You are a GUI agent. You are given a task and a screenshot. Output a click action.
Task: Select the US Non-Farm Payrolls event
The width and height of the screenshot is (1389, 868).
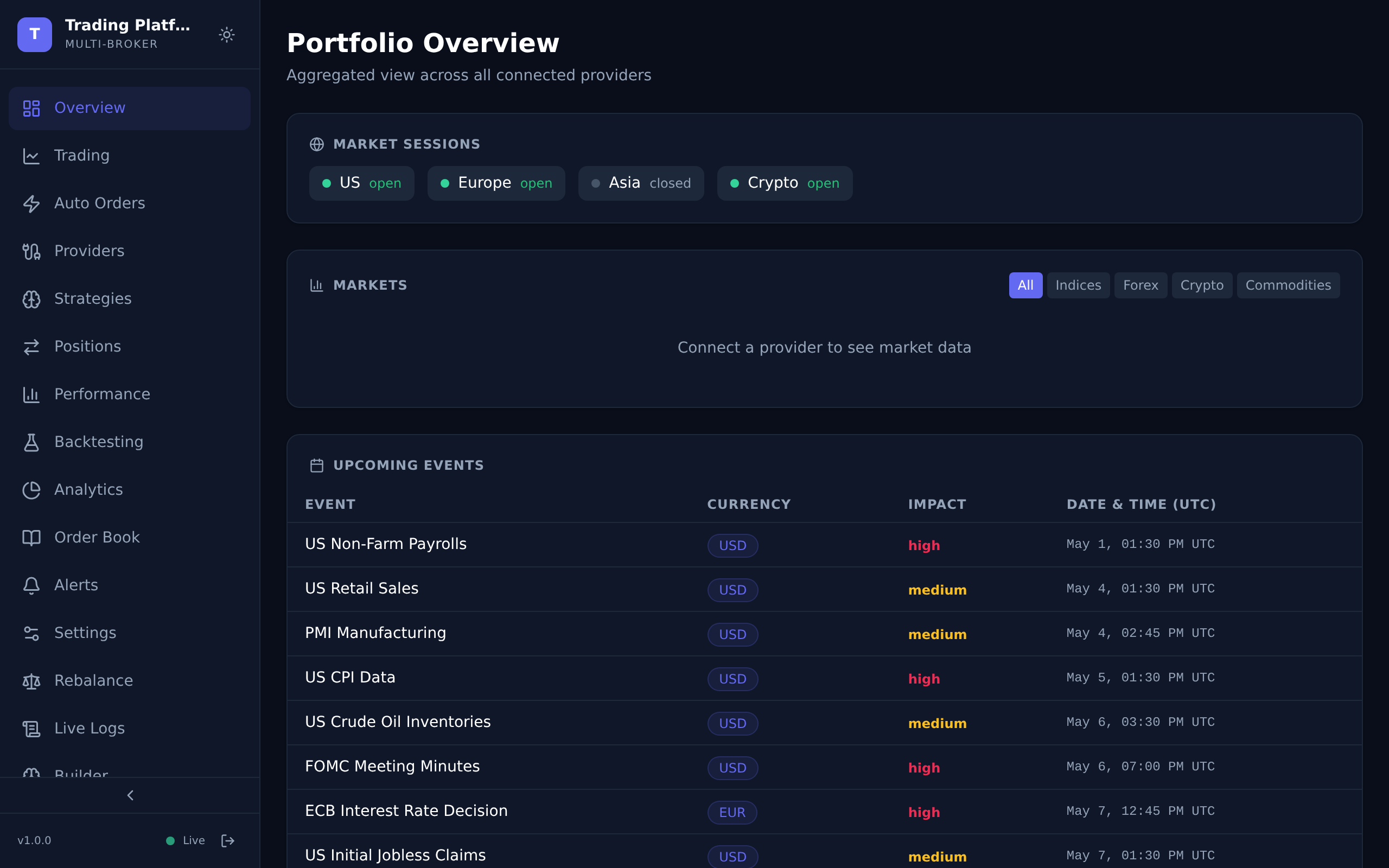(x=386, y=544)
